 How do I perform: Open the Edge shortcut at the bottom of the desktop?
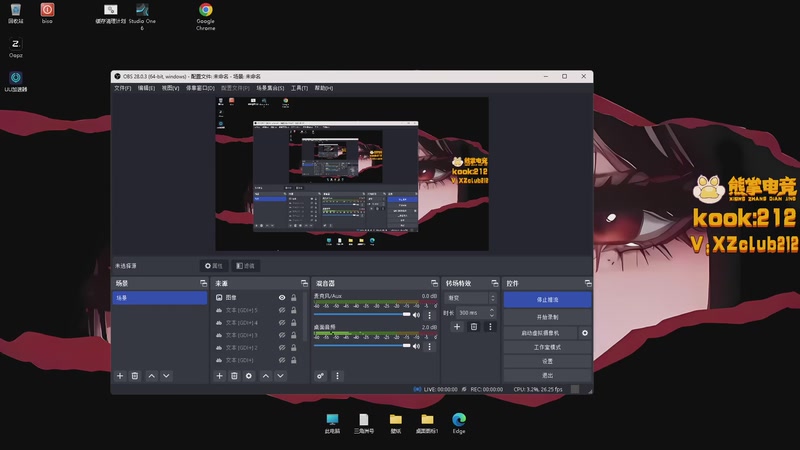click(459, 423)
